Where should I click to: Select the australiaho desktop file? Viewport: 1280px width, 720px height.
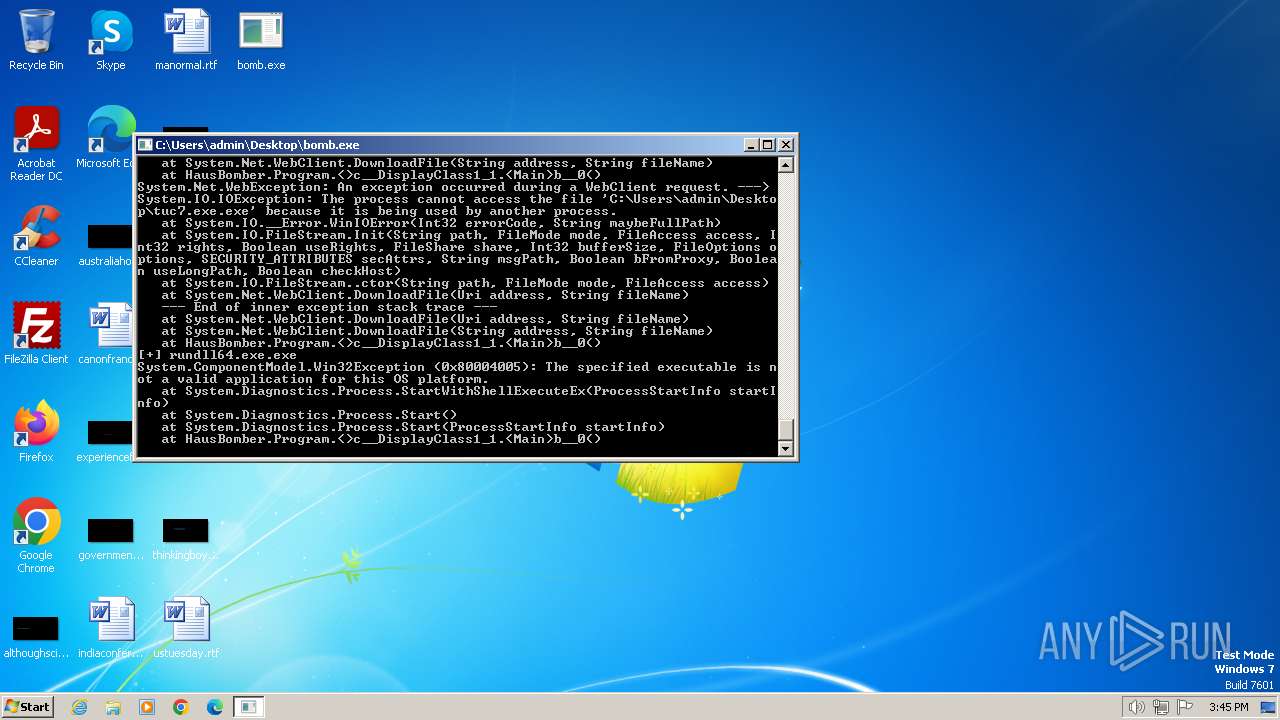(108, 242)
